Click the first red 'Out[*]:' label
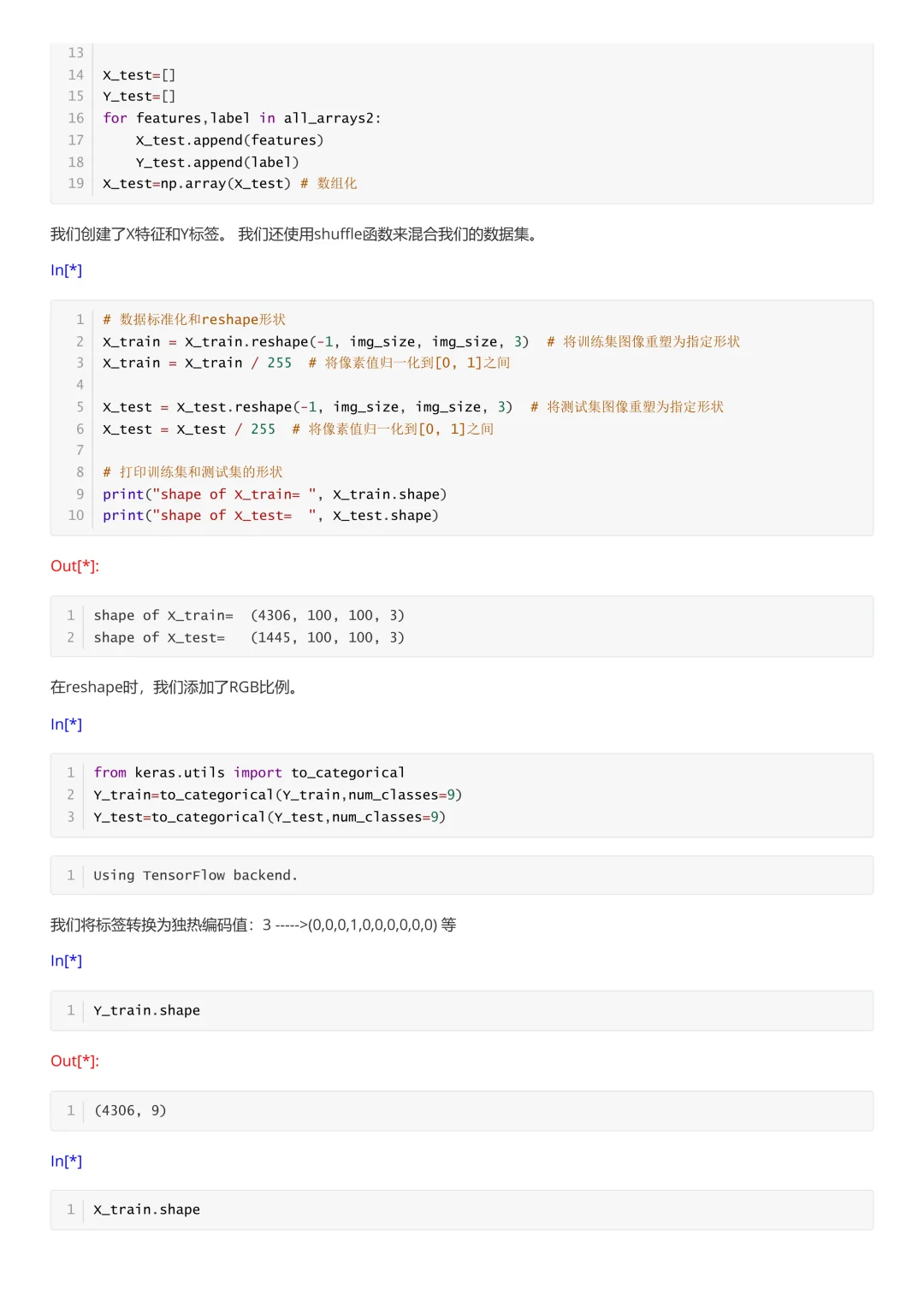Viewport: 924px width, 1307px height. [74, 566]
